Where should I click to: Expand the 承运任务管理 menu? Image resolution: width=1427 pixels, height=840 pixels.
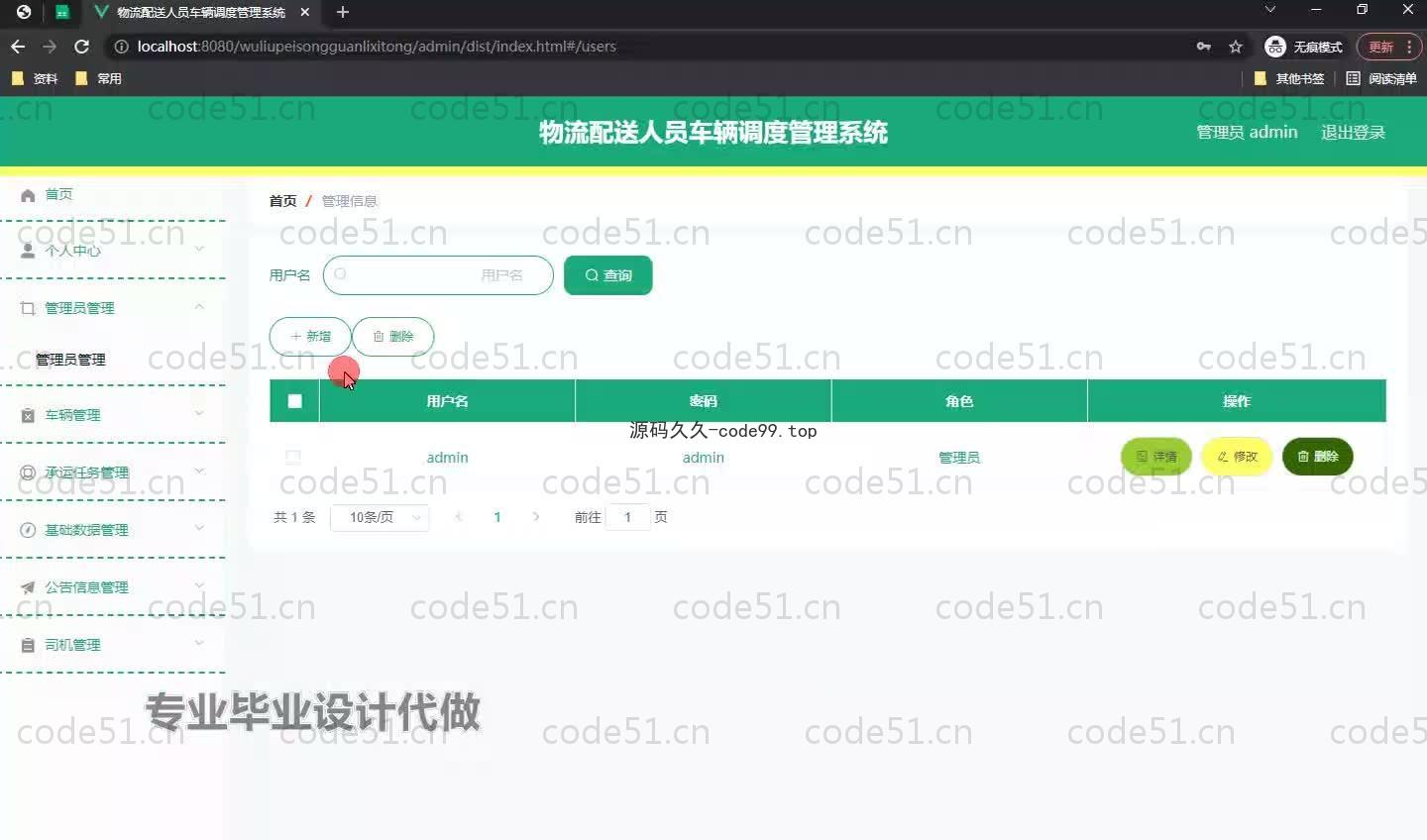point(199,471)
